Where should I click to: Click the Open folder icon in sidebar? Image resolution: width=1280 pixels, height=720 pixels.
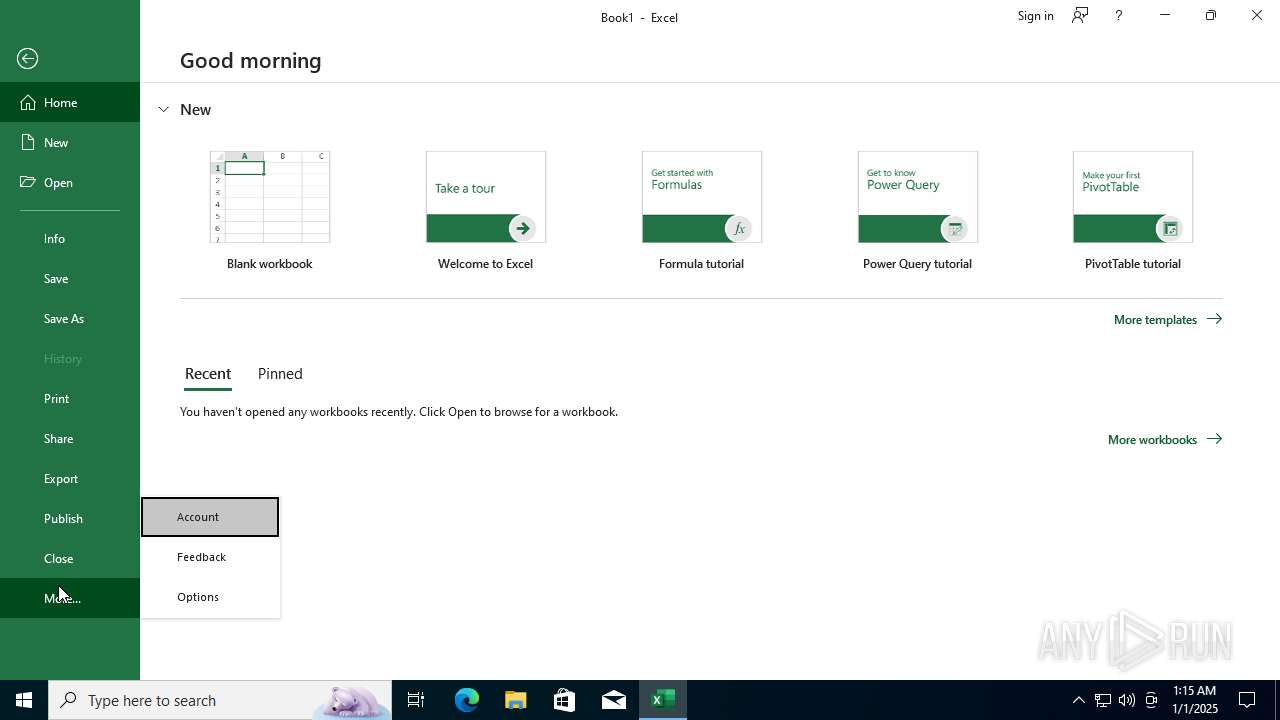point(28,182)
